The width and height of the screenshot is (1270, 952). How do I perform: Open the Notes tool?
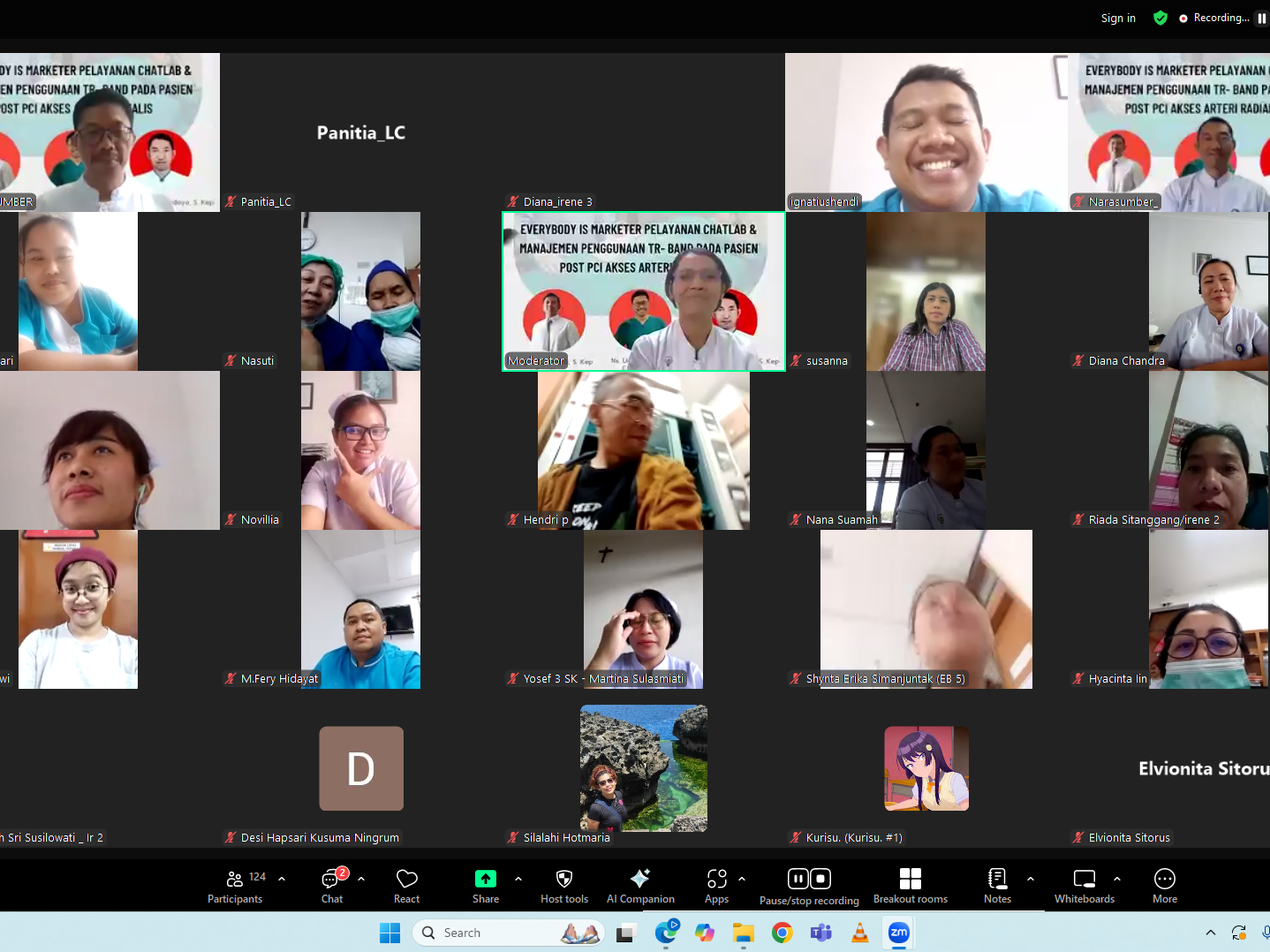click(x=997, y=886)
